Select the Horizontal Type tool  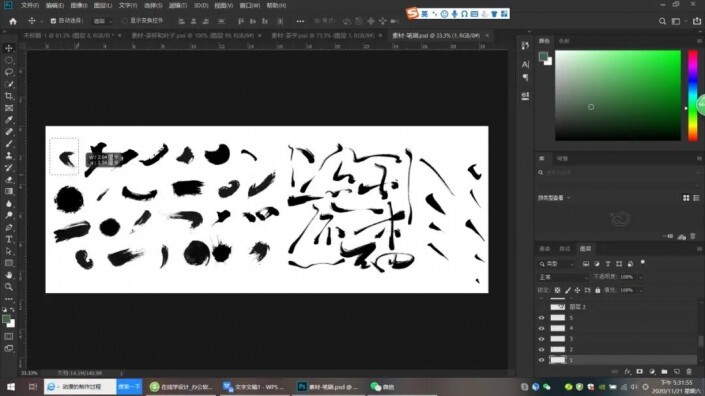[9, 239]
